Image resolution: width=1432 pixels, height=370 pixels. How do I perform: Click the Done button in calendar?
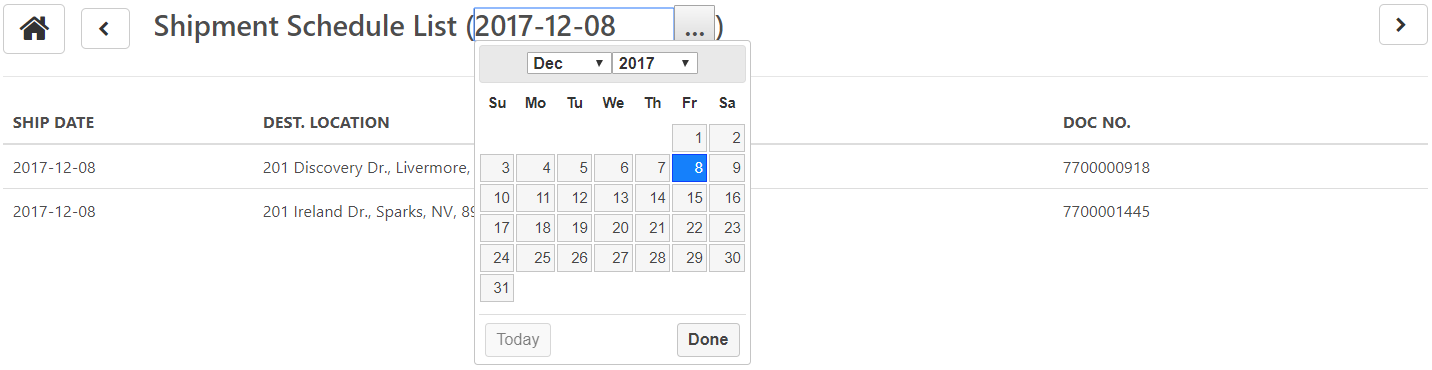708,339
